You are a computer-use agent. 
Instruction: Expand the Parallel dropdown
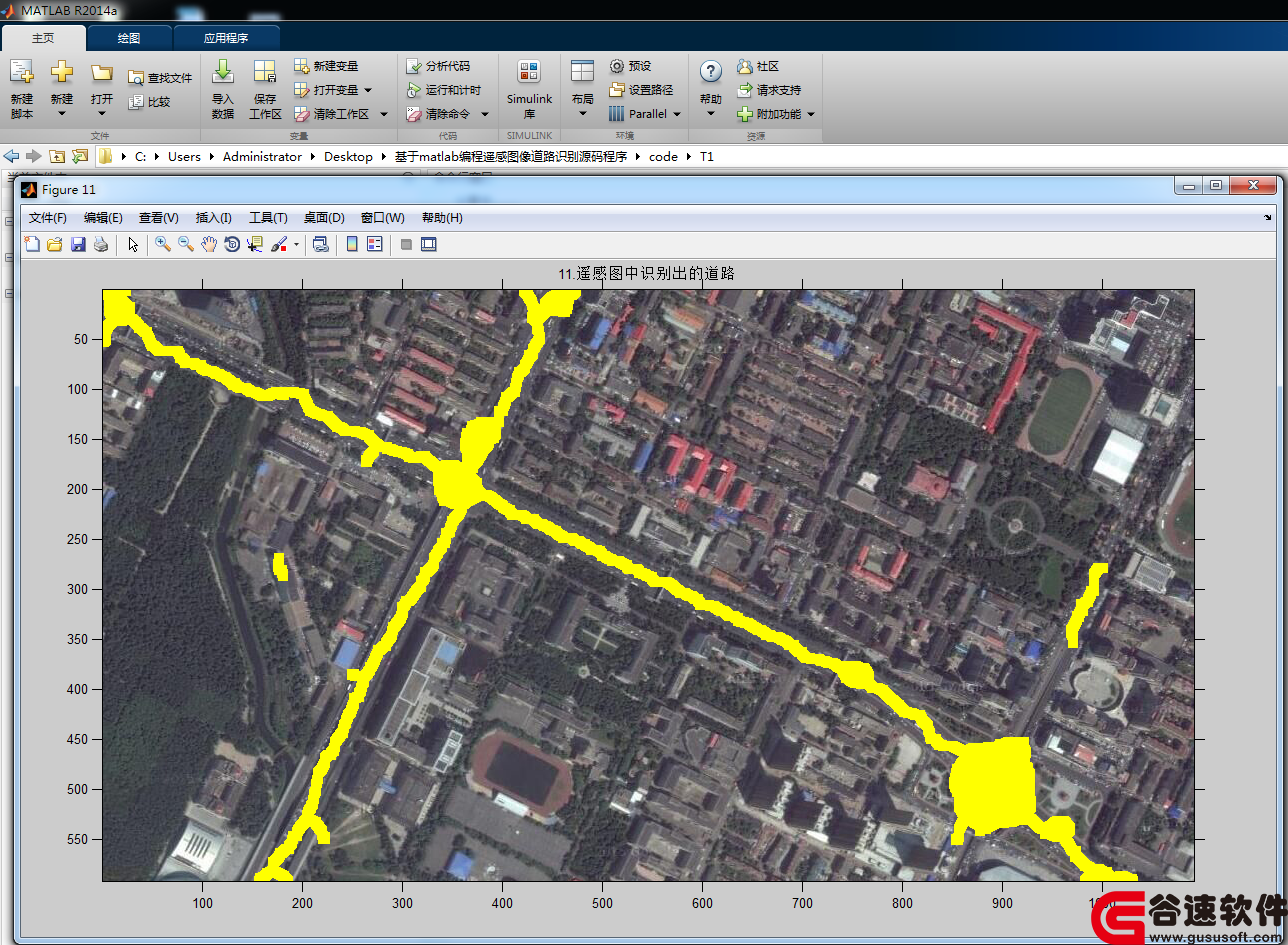point(677,114)
